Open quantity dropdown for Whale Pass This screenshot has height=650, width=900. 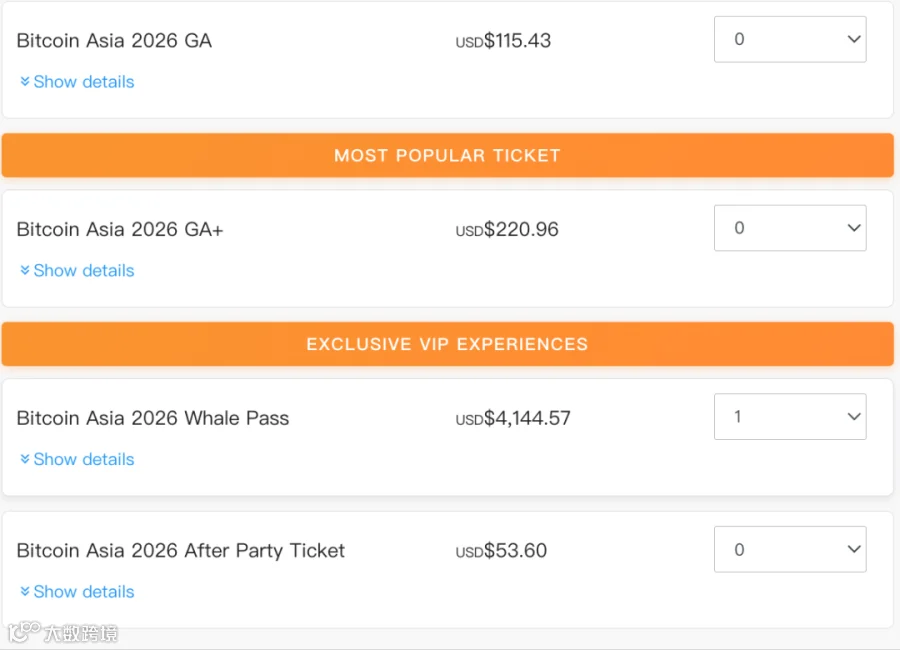pyautogui.click(x=790, y=417)
